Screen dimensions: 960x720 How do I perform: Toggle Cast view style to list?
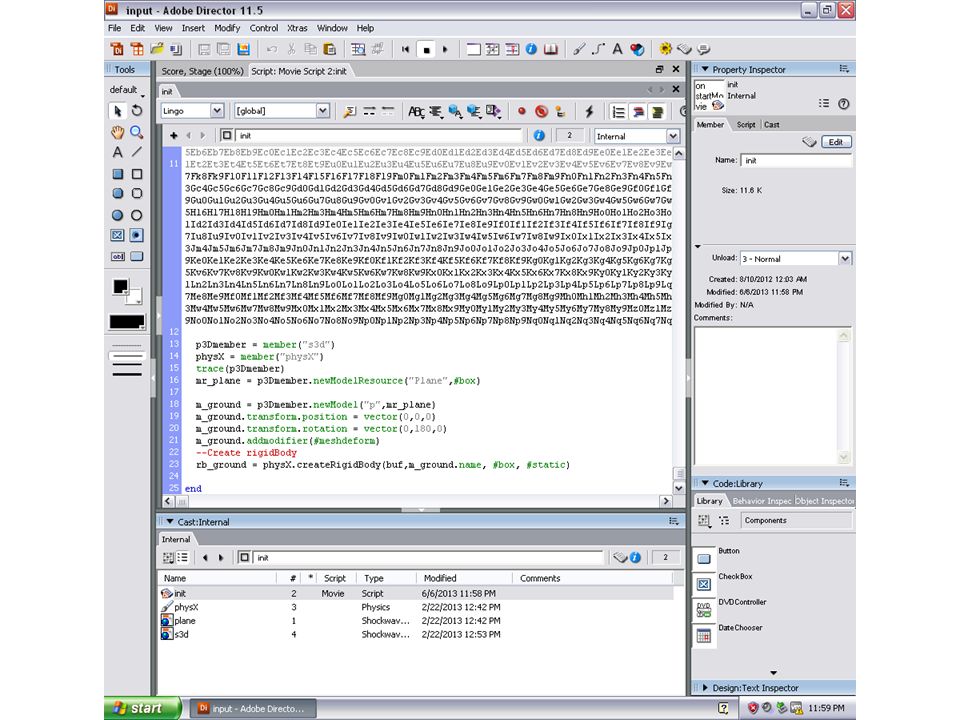pos(182,557)
